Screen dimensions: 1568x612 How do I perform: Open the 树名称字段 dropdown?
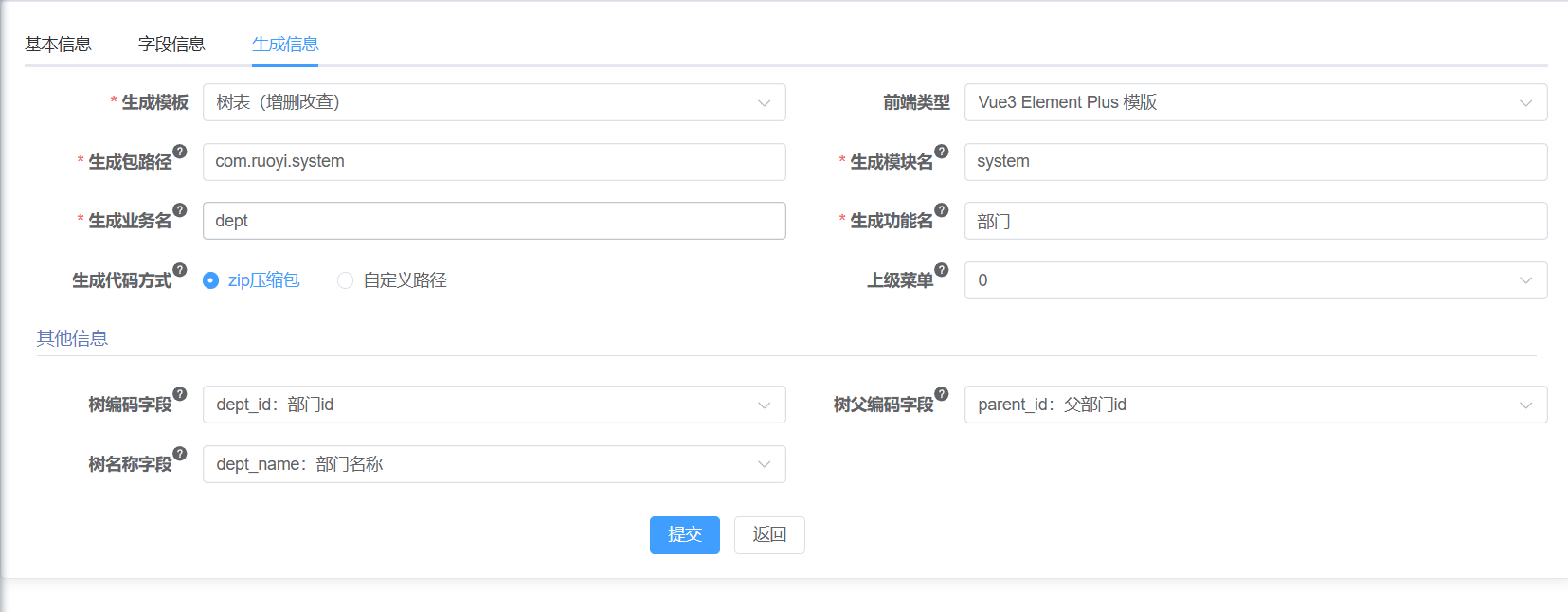tap(495, 464)
